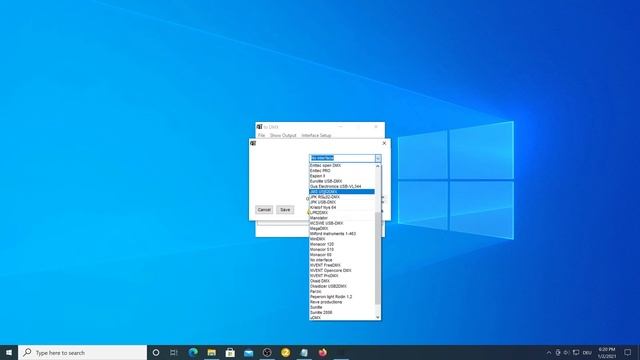Click the dropdown list scrollbar thumb
The width and height of the screenshot is (640, 360).
378,258
